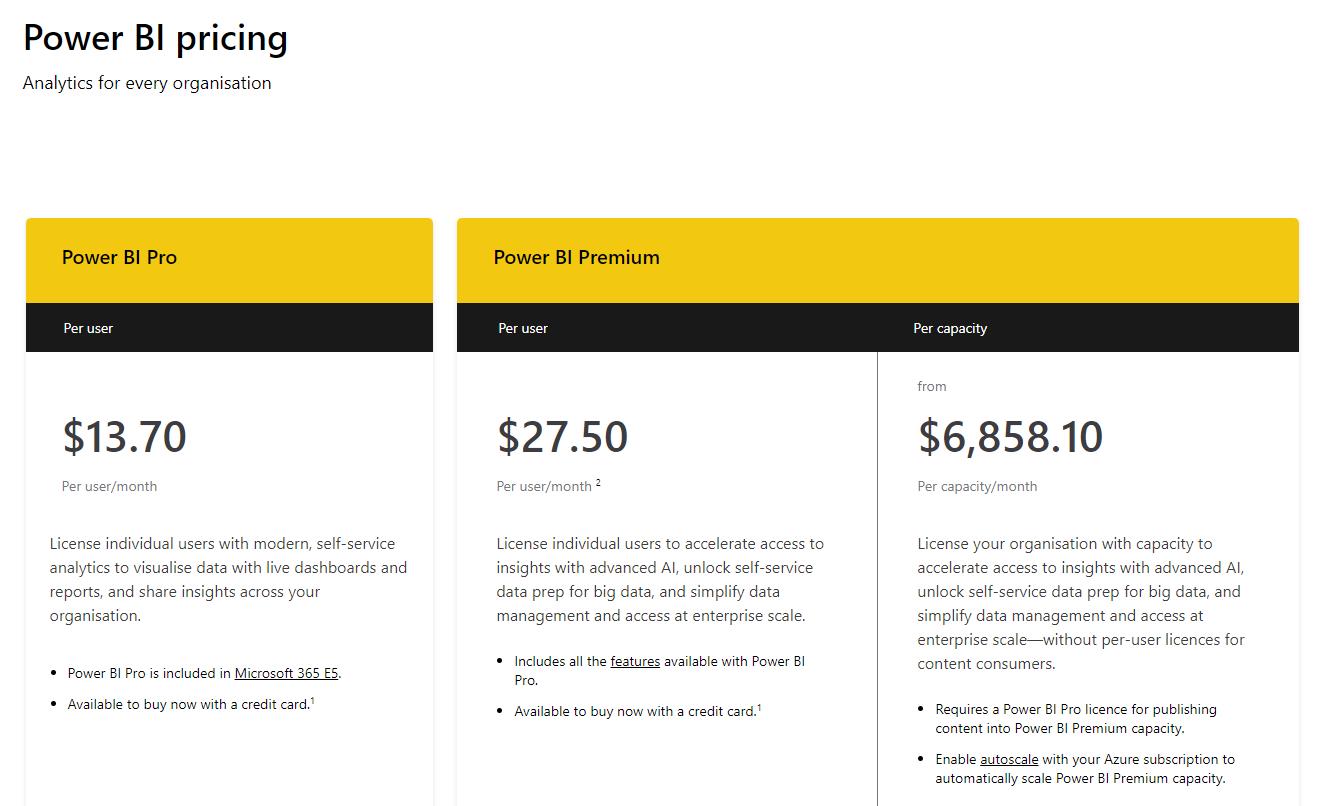Screen dimensions: 1322x806
Task: Click the $6,858.10 price
Action: tap(1010, 437)
